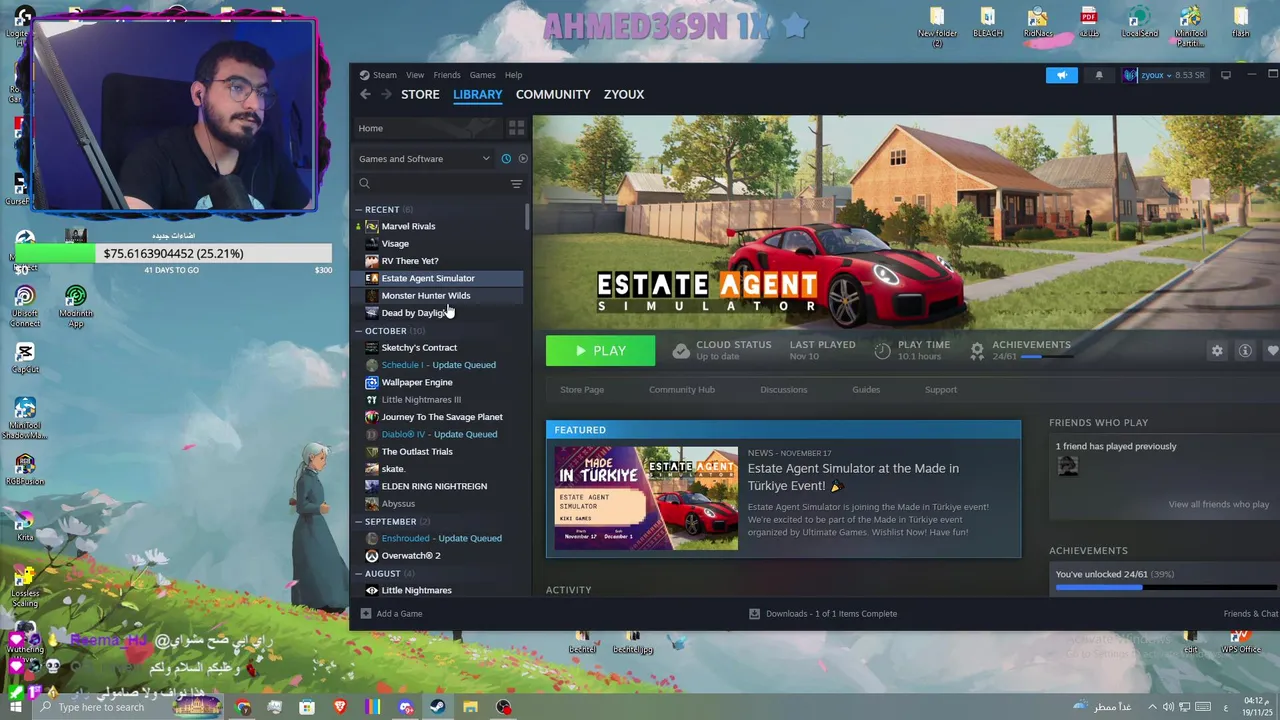Open Games and Software filter dropdown
Image resolution: width=1280 pixels, height=720 pixels.
click(425, 159)
